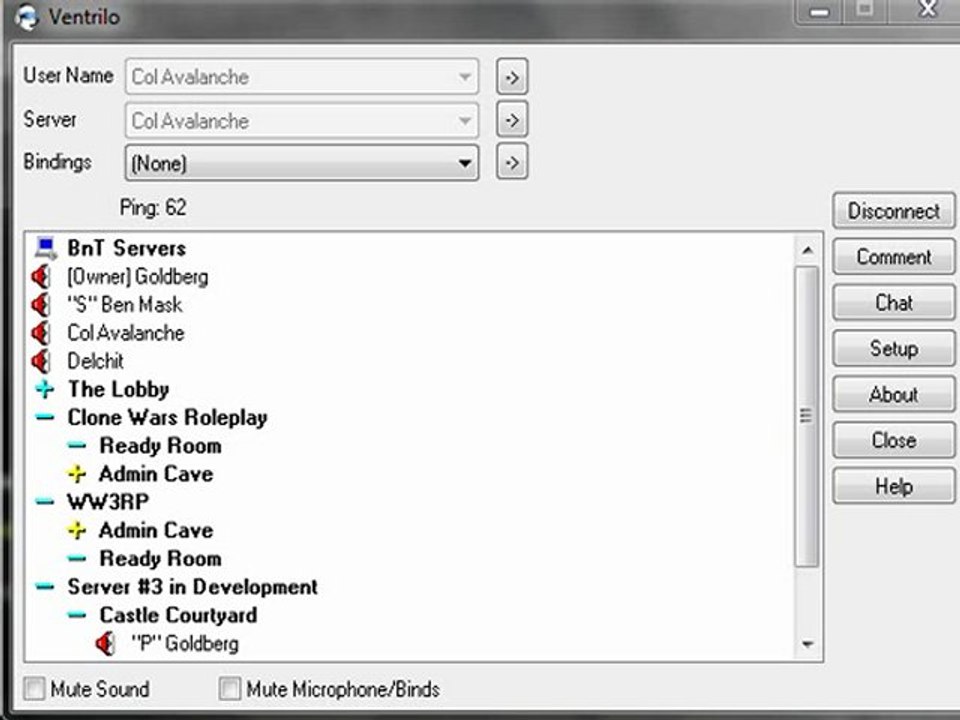
Task: Select Admin Cave name under WW3RP
Action: pos(156,530)
